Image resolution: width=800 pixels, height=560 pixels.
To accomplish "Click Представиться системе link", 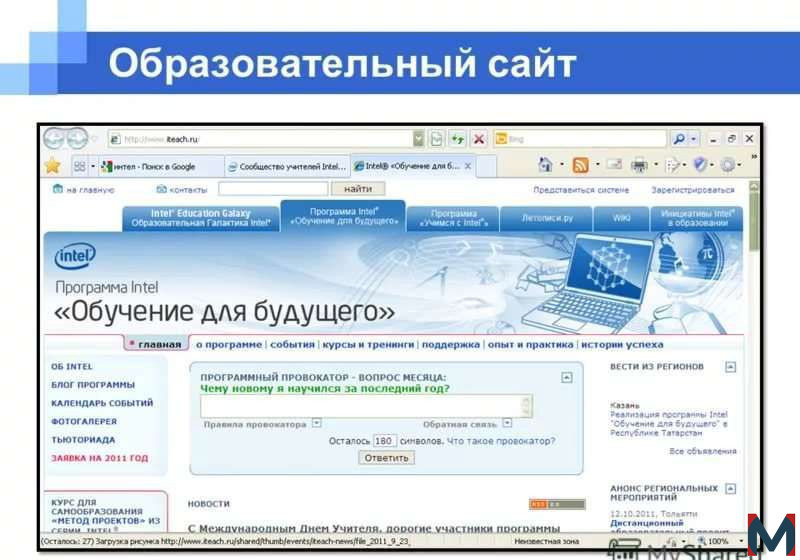I will (x=581, y=190).
